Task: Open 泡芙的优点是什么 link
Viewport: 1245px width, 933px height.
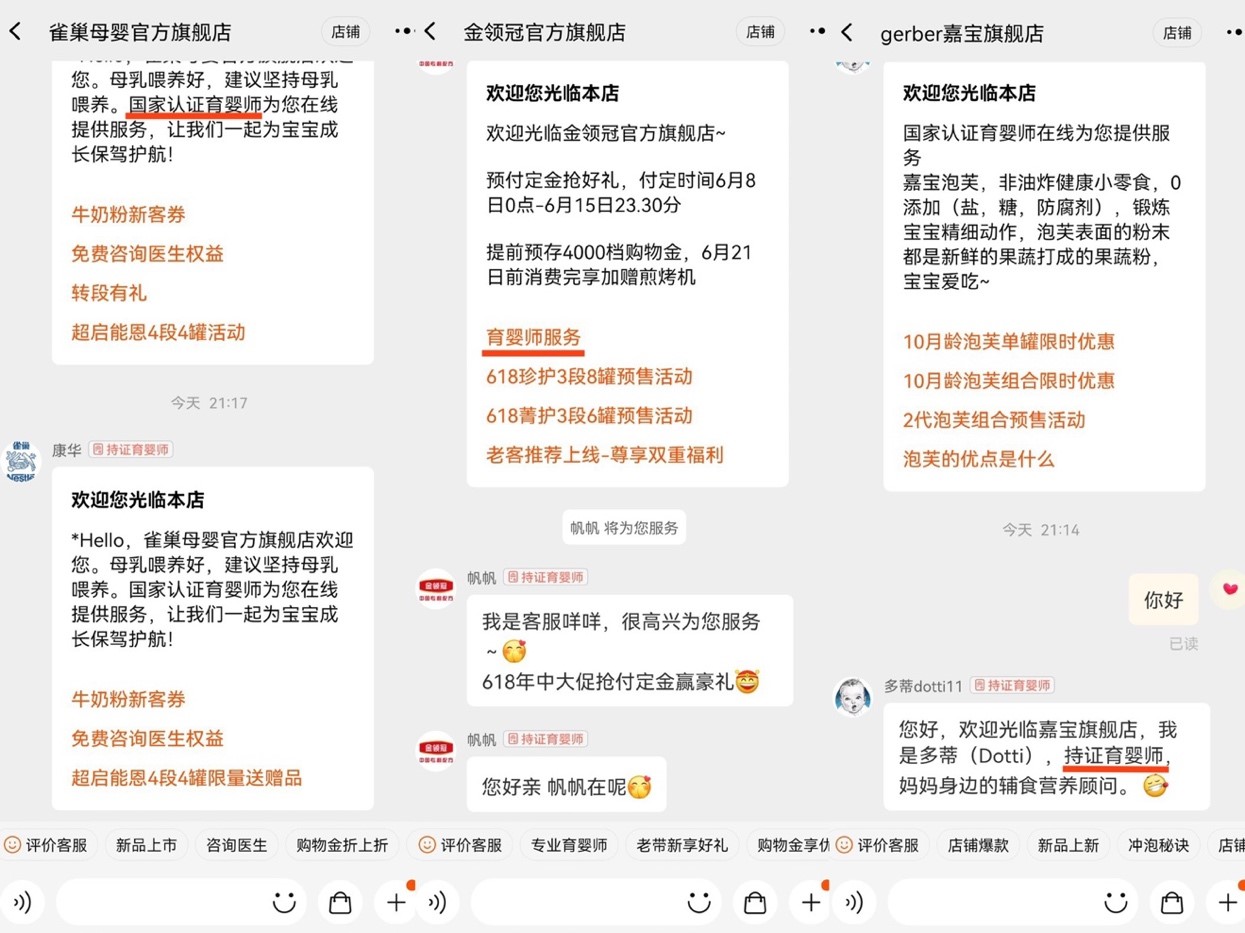Action: tap(979, 459)
